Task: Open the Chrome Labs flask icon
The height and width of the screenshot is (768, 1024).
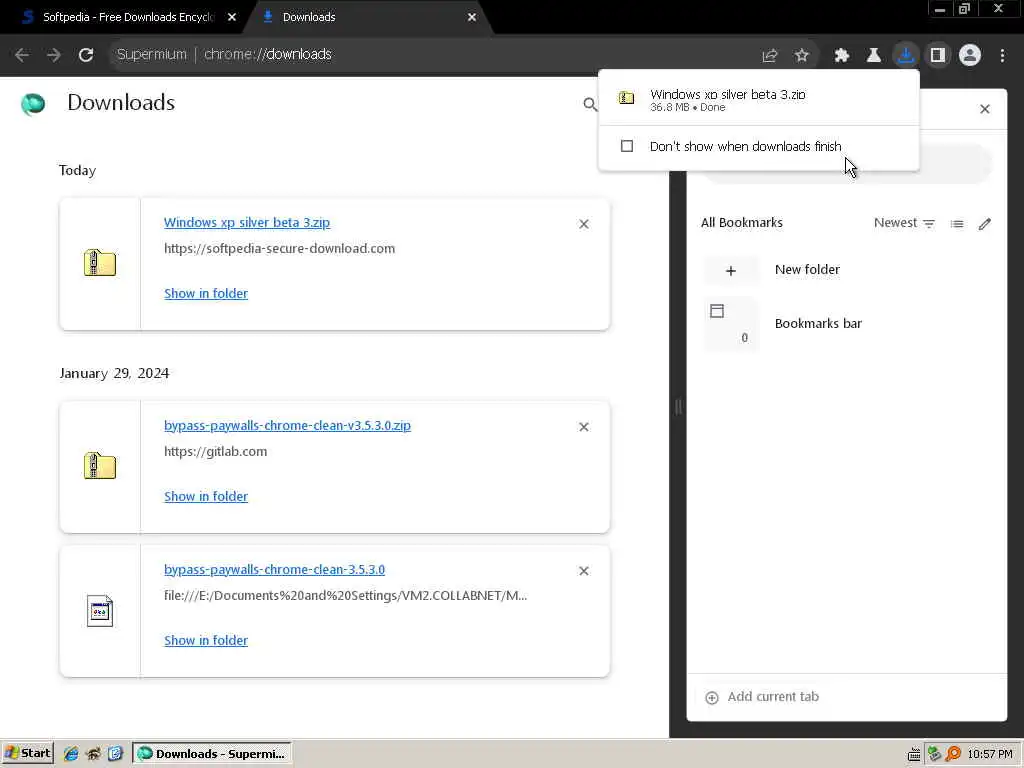Action: pyautogui.click(x=874, y=56)
